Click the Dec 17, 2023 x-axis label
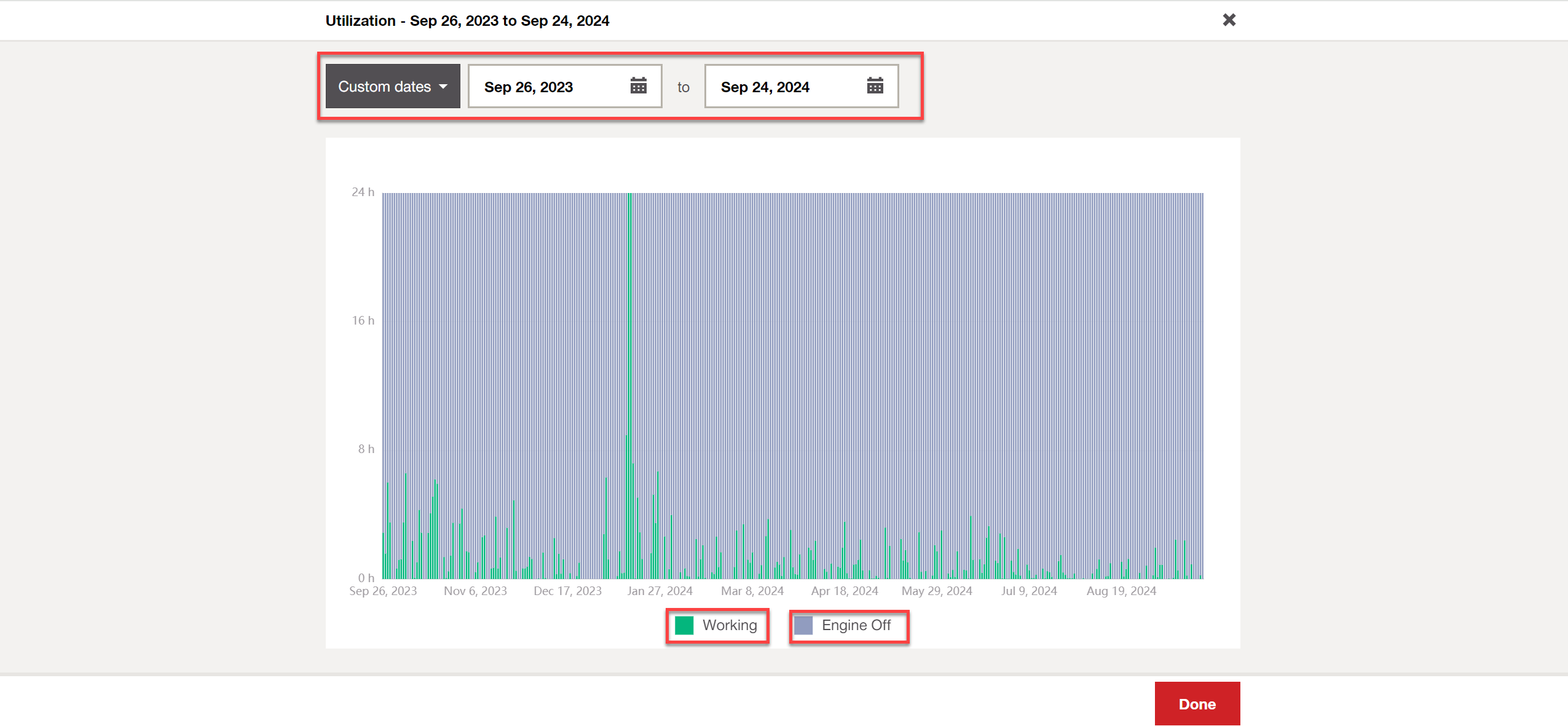The width and height of the screenshot is (1568, 726). pyautogui.click(x=568, y=591)
